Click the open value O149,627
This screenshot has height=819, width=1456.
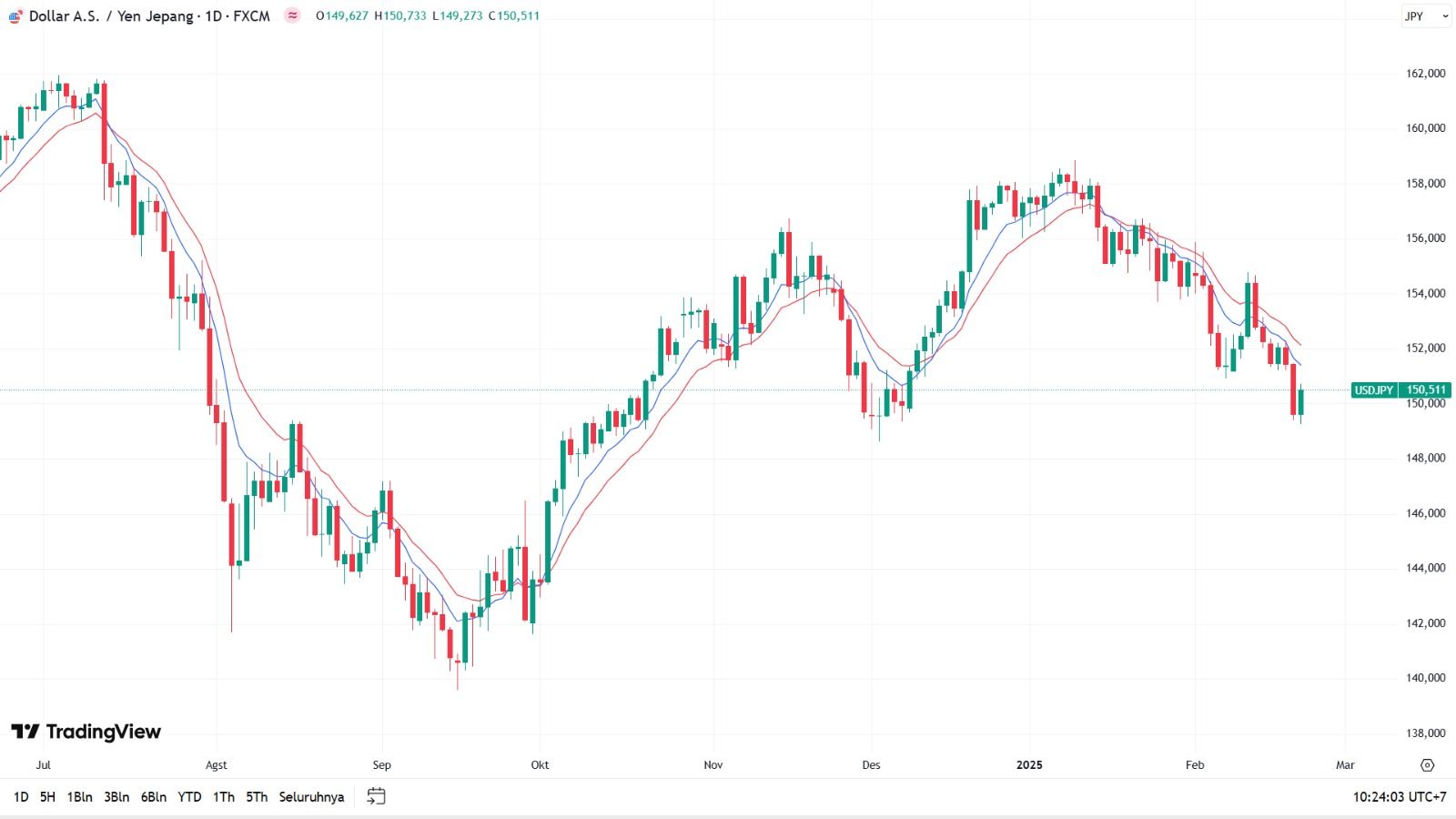point(342,15)
